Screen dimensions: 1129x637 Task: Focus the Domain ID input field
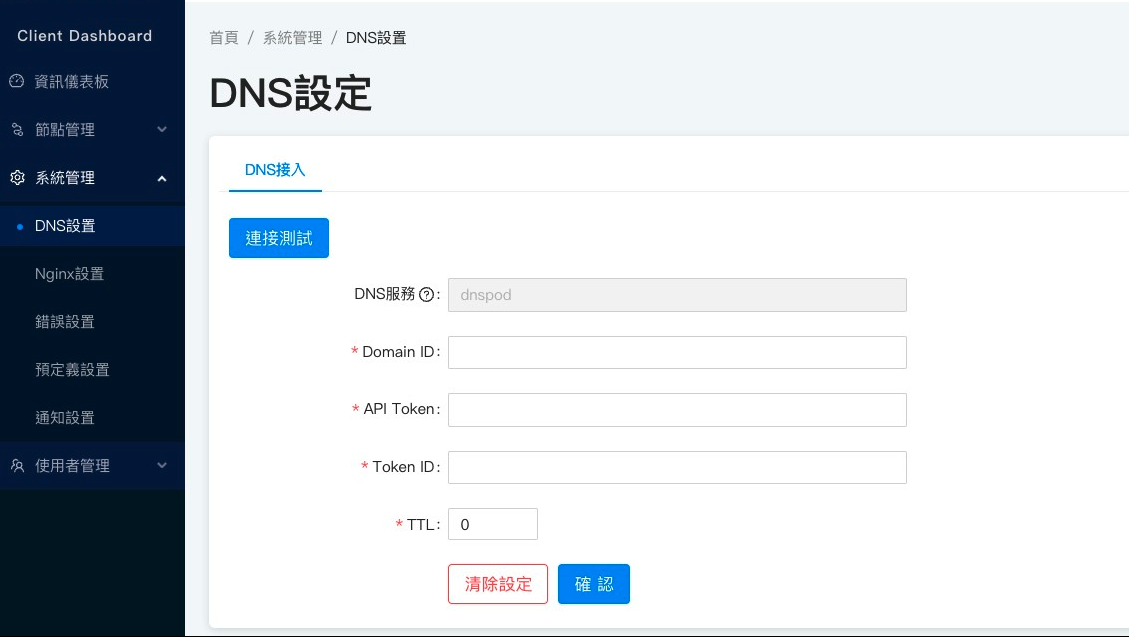point(677,352)
